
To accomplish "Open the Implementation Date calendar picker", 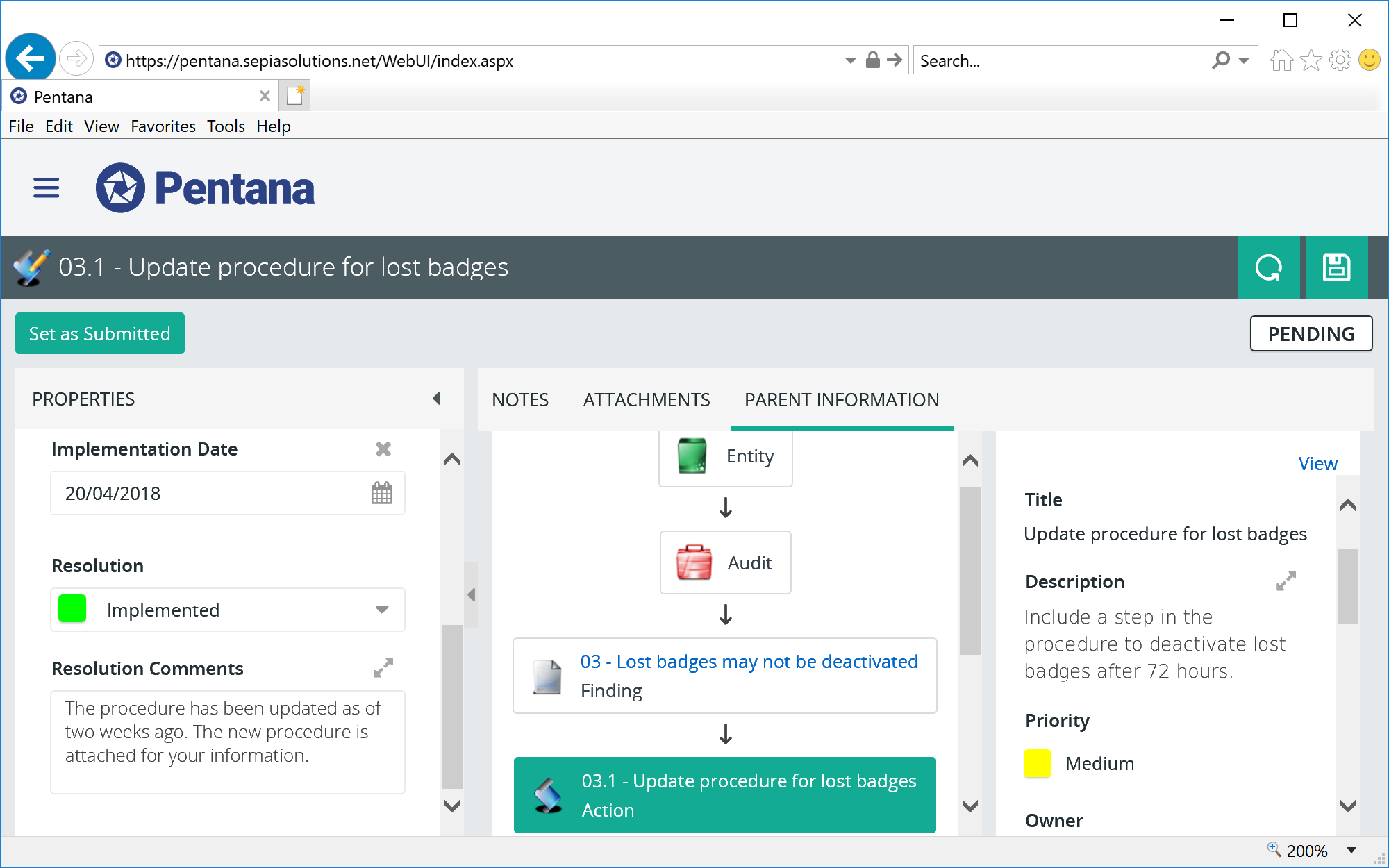I will [x=382, y=493].
